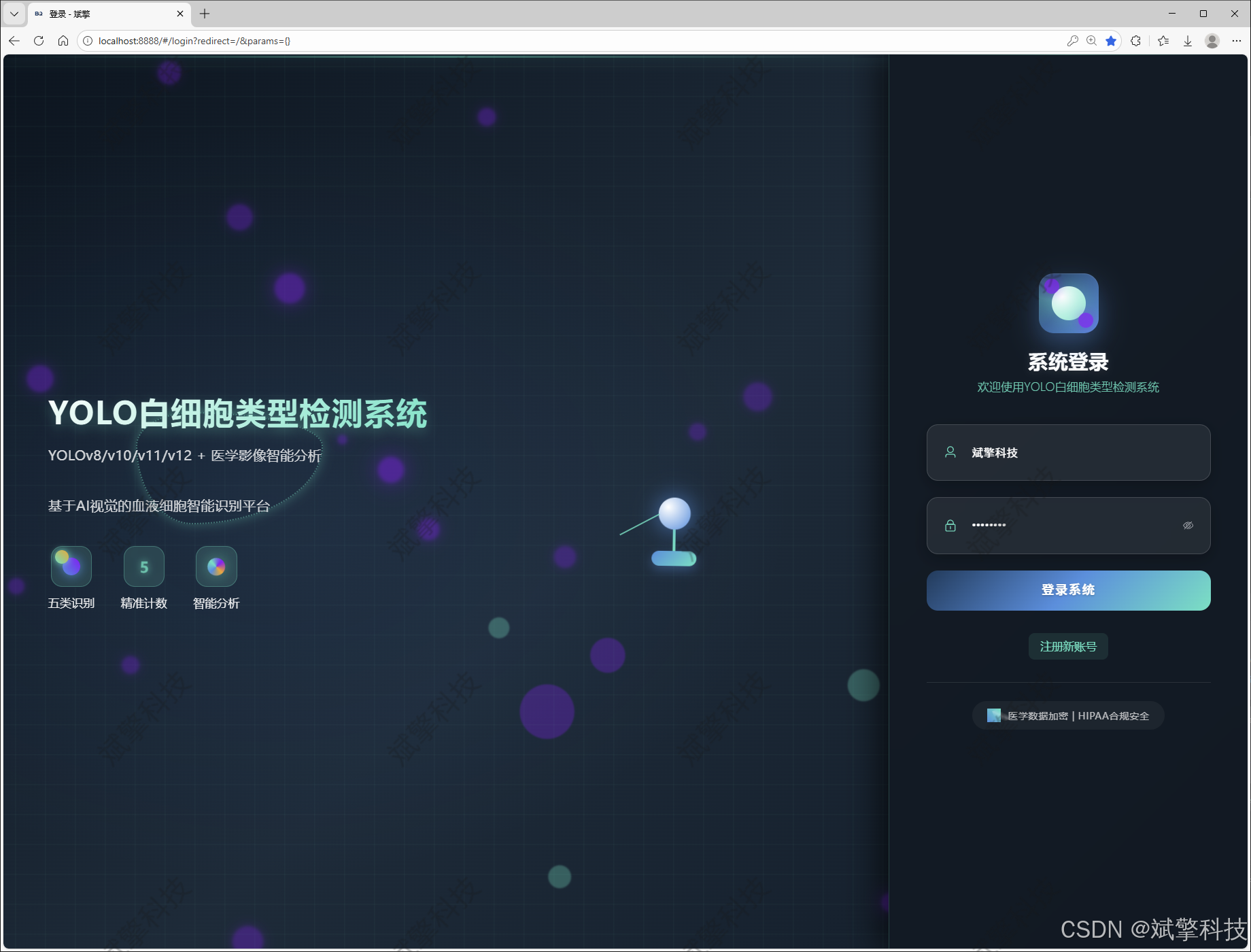Click the browser back arrow

[x=14, y=41]
